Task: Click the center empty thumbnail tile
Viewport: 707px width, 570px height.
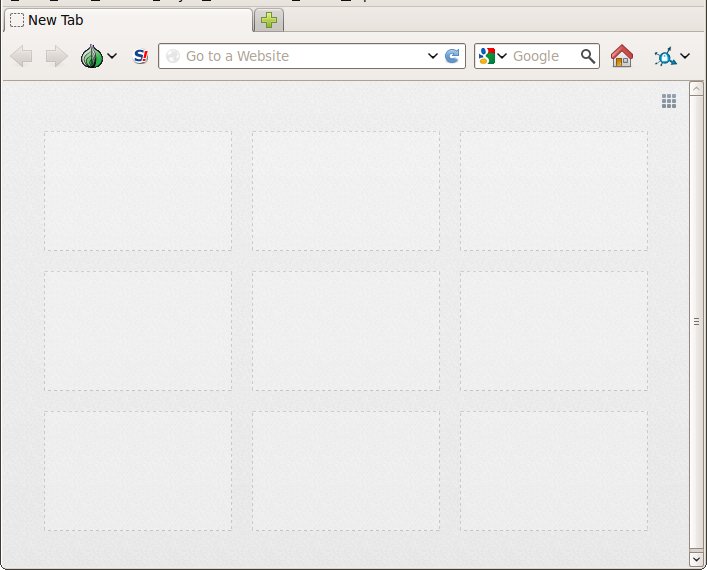Action: point(346,331)
